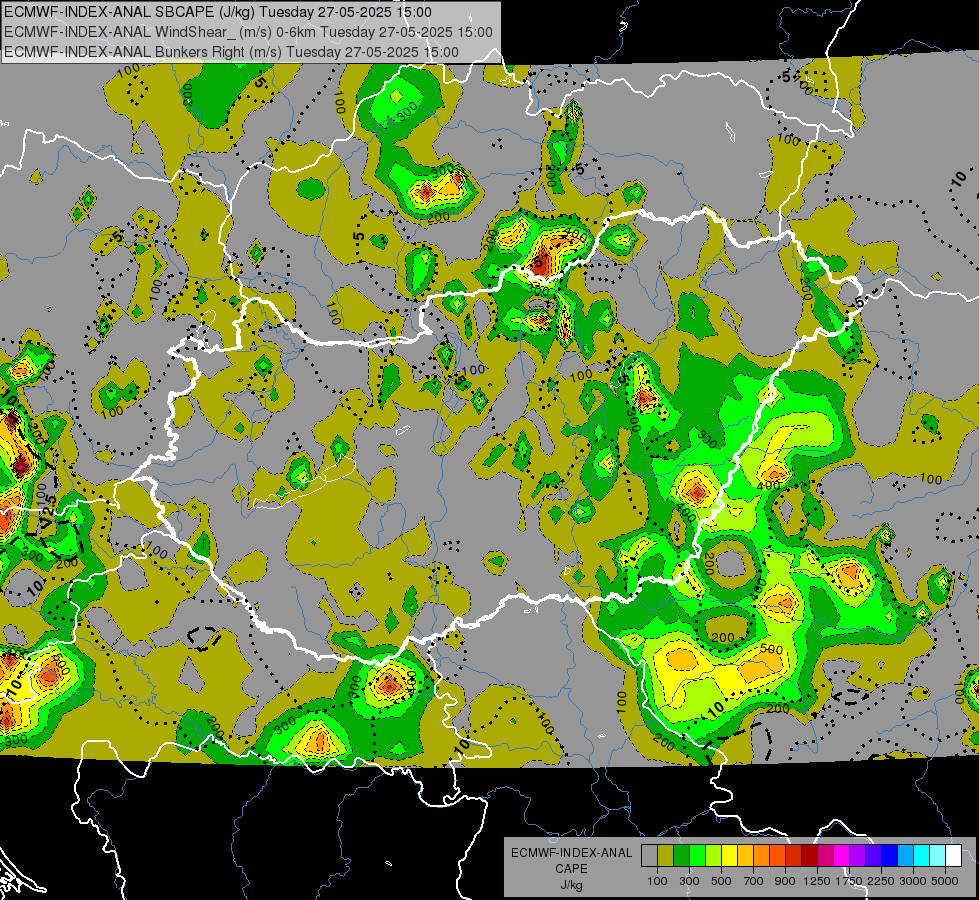Click the 700 legend scale value
The height and width of the screenshot is (900, 979).
pyautogui.click(x=754, y=881)
